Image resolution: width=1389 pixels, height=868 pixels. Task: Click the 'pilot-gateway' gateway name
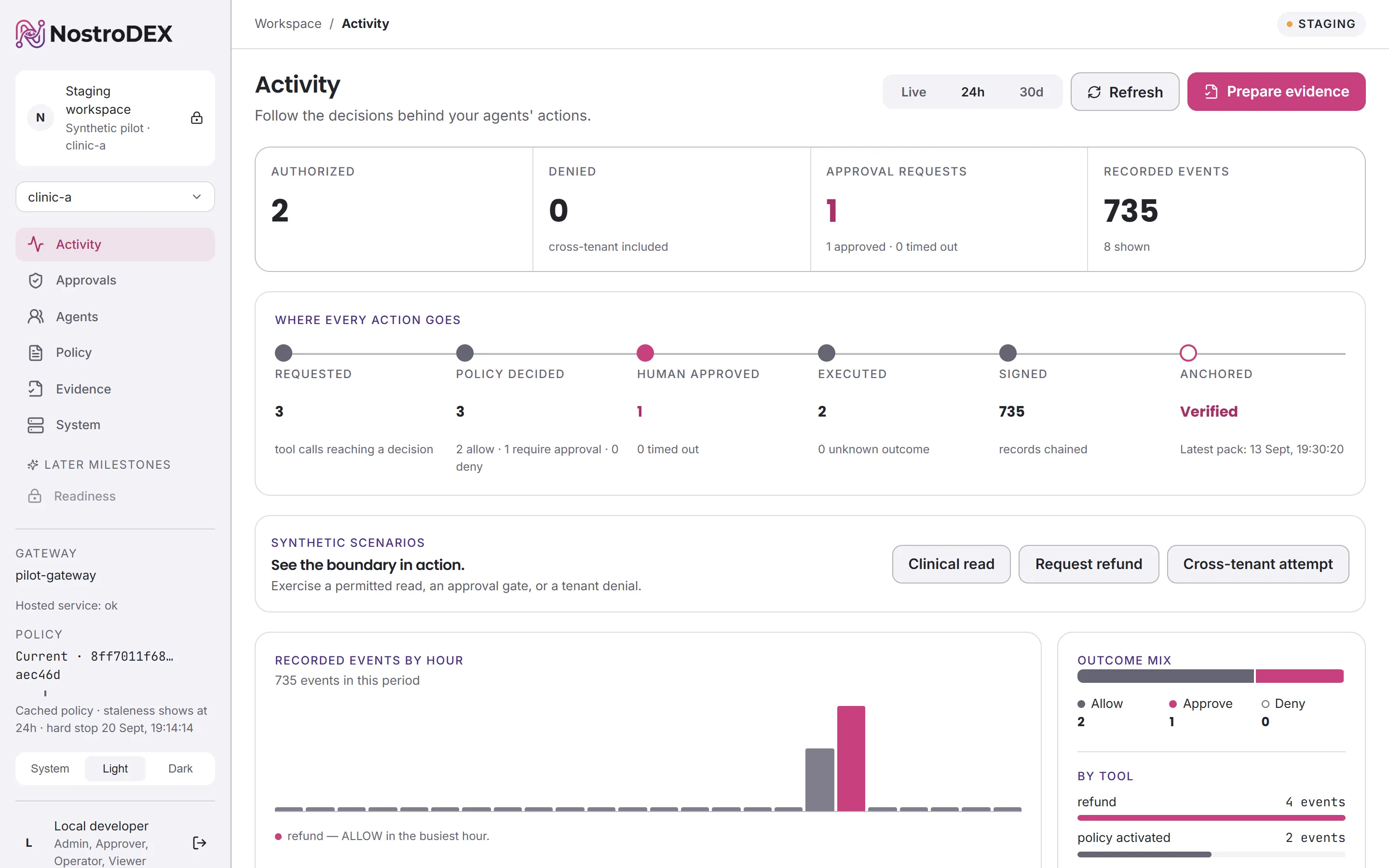tap(55, 575)
